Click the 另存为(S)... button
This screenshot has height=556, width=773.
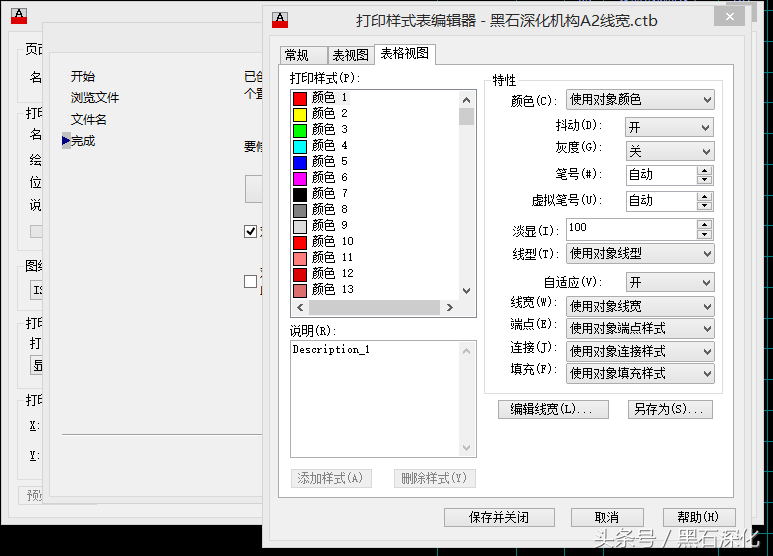pyautogui.click(x=670, y=409)
